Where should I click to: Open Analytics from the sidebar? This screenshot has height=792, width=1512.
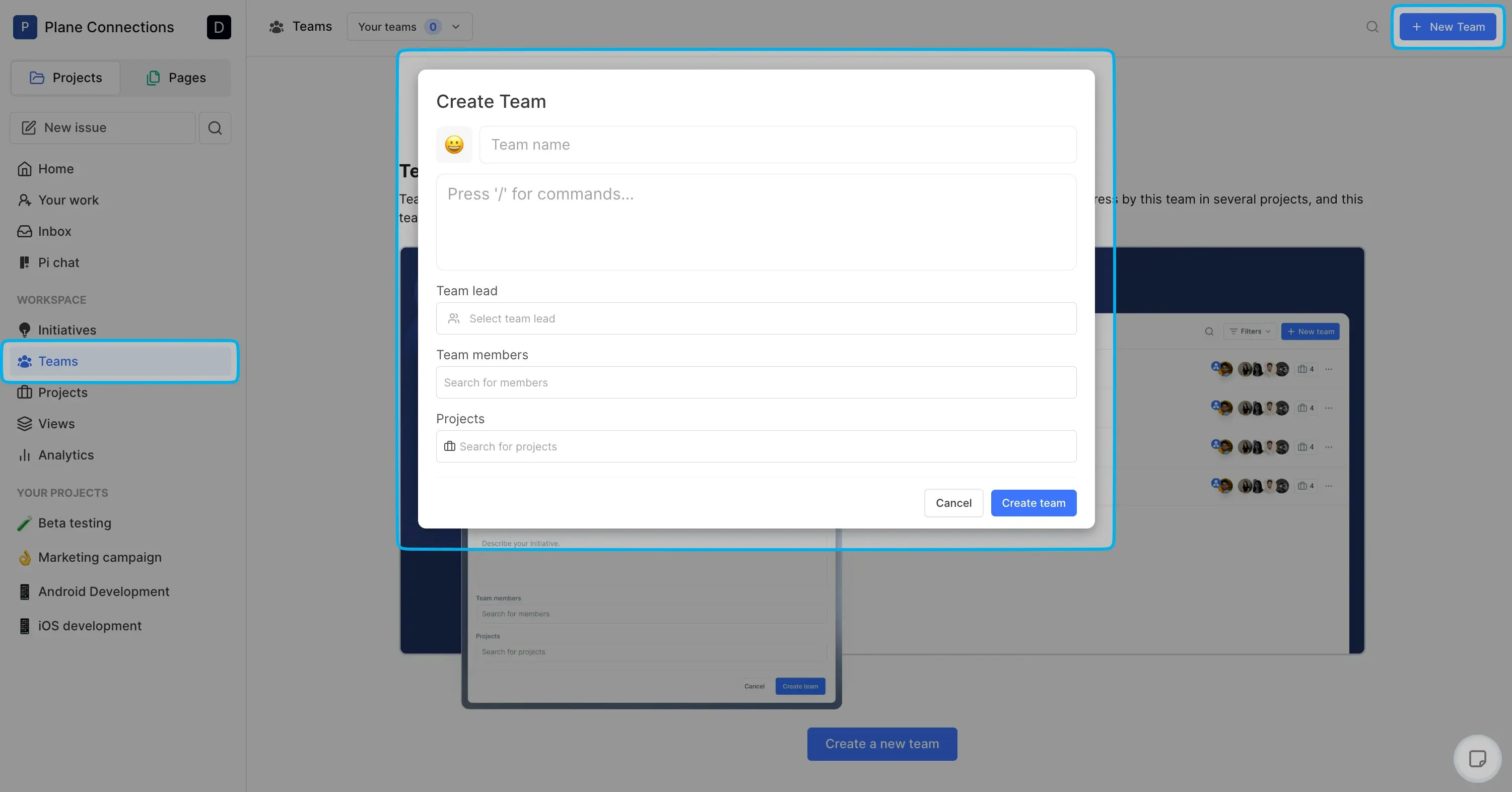[x=66, y=454]
